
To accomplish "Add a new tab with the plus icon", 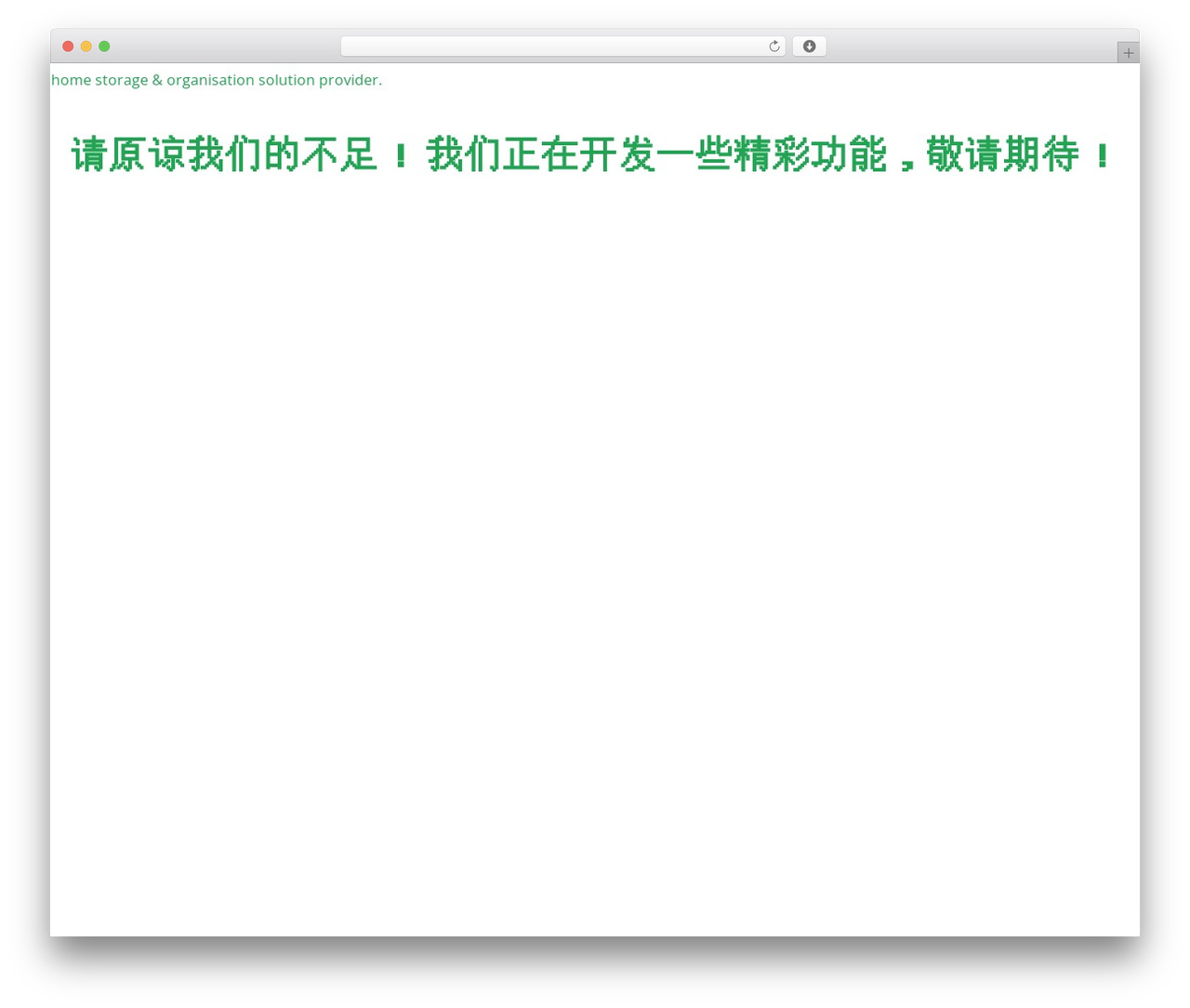I will tap(1128, 53).
